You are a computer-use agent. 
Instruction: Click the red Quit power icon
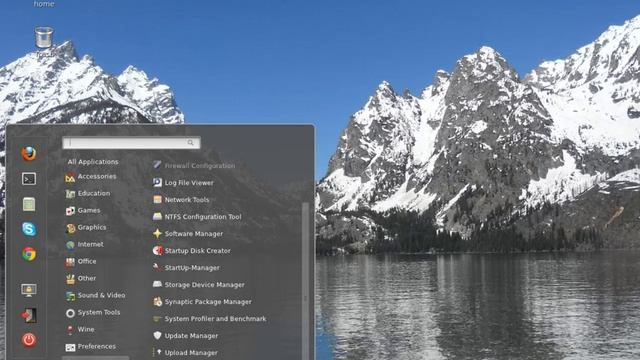pos(29,340)
